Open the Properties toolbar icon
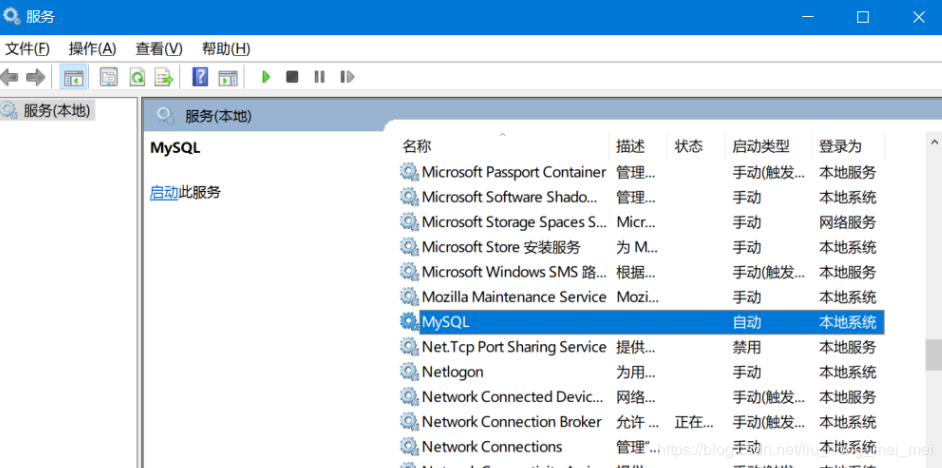The image size is (942, 468). (x=109, y=77)
